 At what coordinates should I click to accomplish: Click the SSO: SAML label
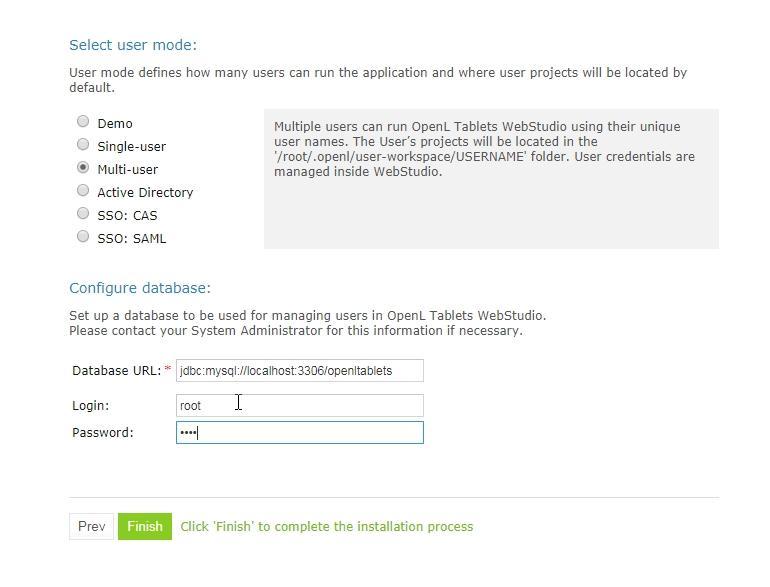tap(132, 239)
